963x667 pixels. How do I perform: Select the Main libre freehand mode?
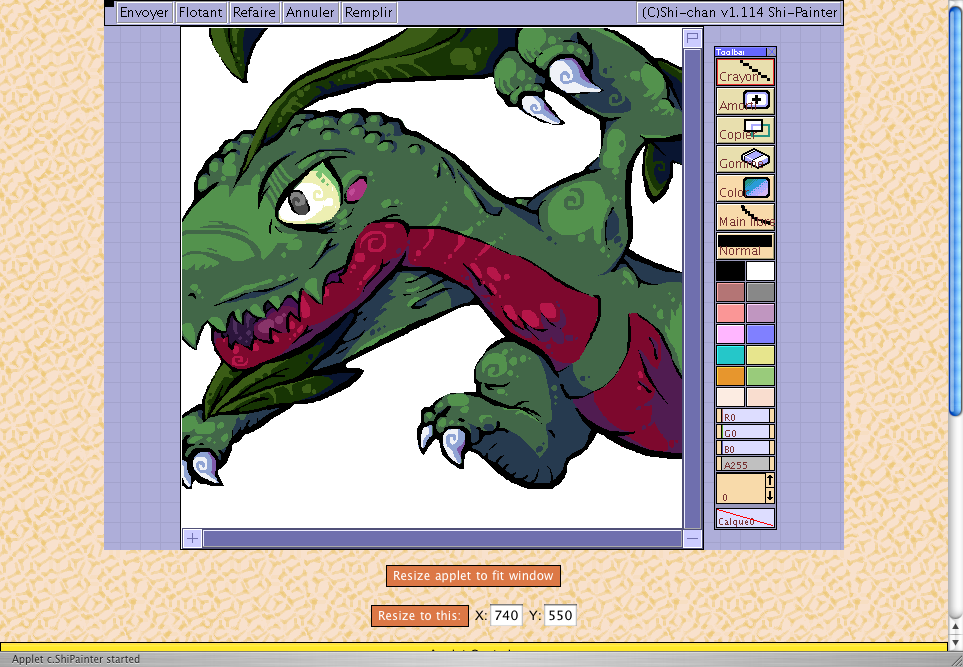pyautogui.click(x=745, y=217)
